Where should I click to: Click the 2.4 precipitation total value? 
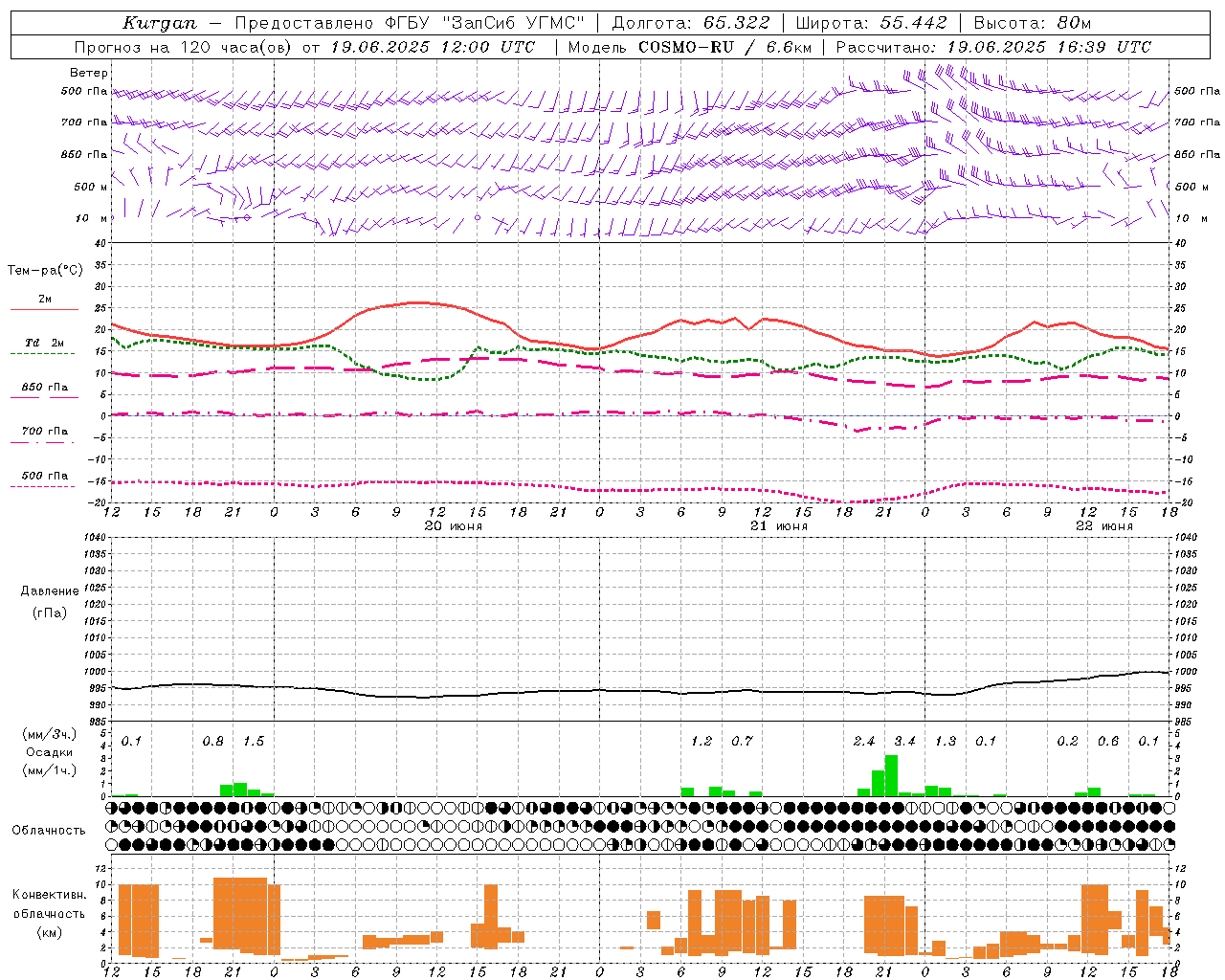coord(864,742)
